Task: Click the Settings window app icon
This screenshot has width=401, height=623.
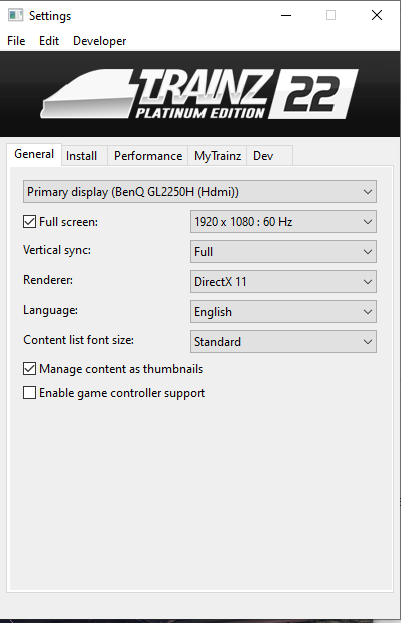Action: (x=15, y=15)
